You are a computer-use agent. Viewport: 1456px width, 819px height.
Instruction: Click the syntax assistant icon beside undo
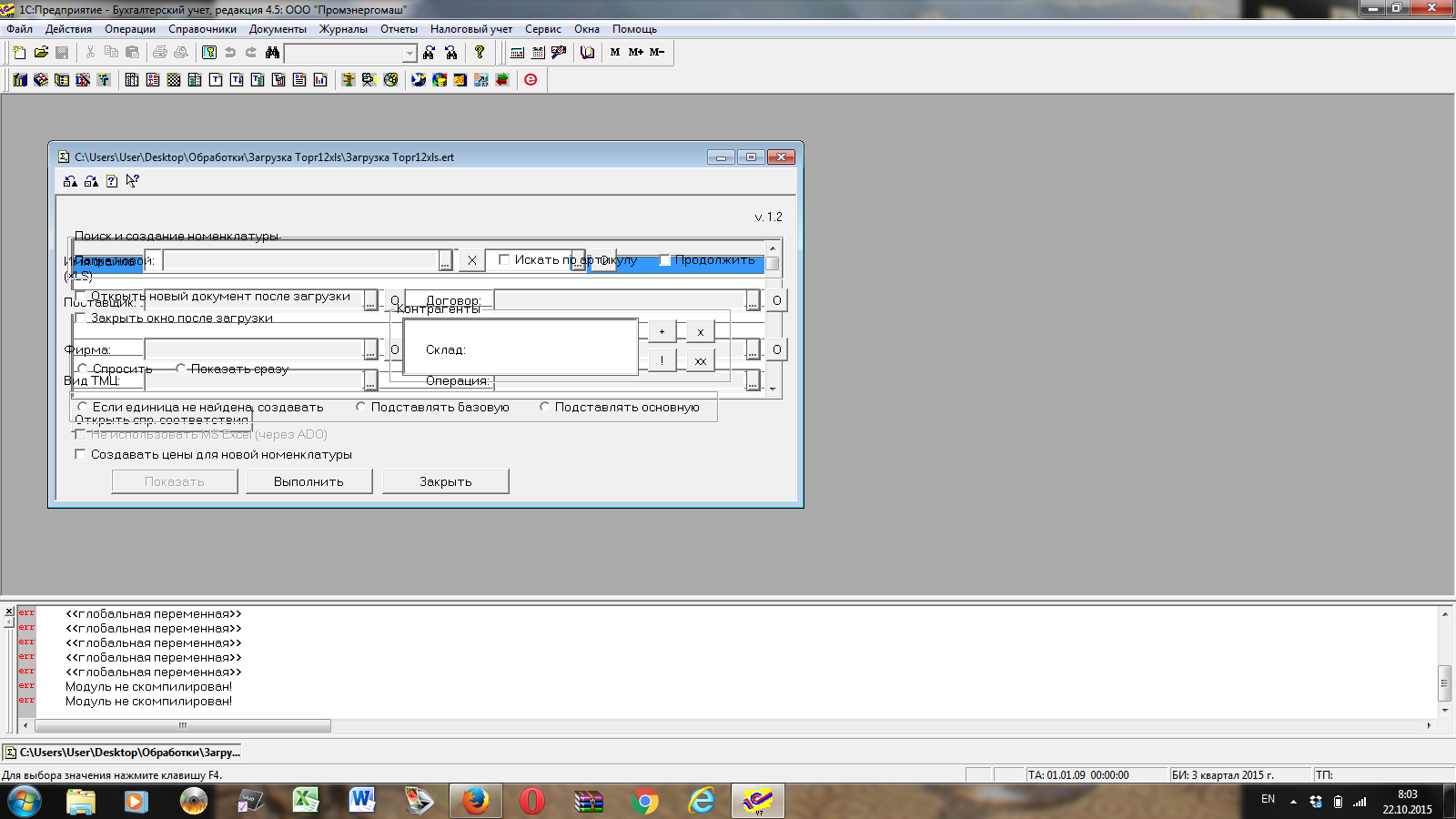coord(209,53)
